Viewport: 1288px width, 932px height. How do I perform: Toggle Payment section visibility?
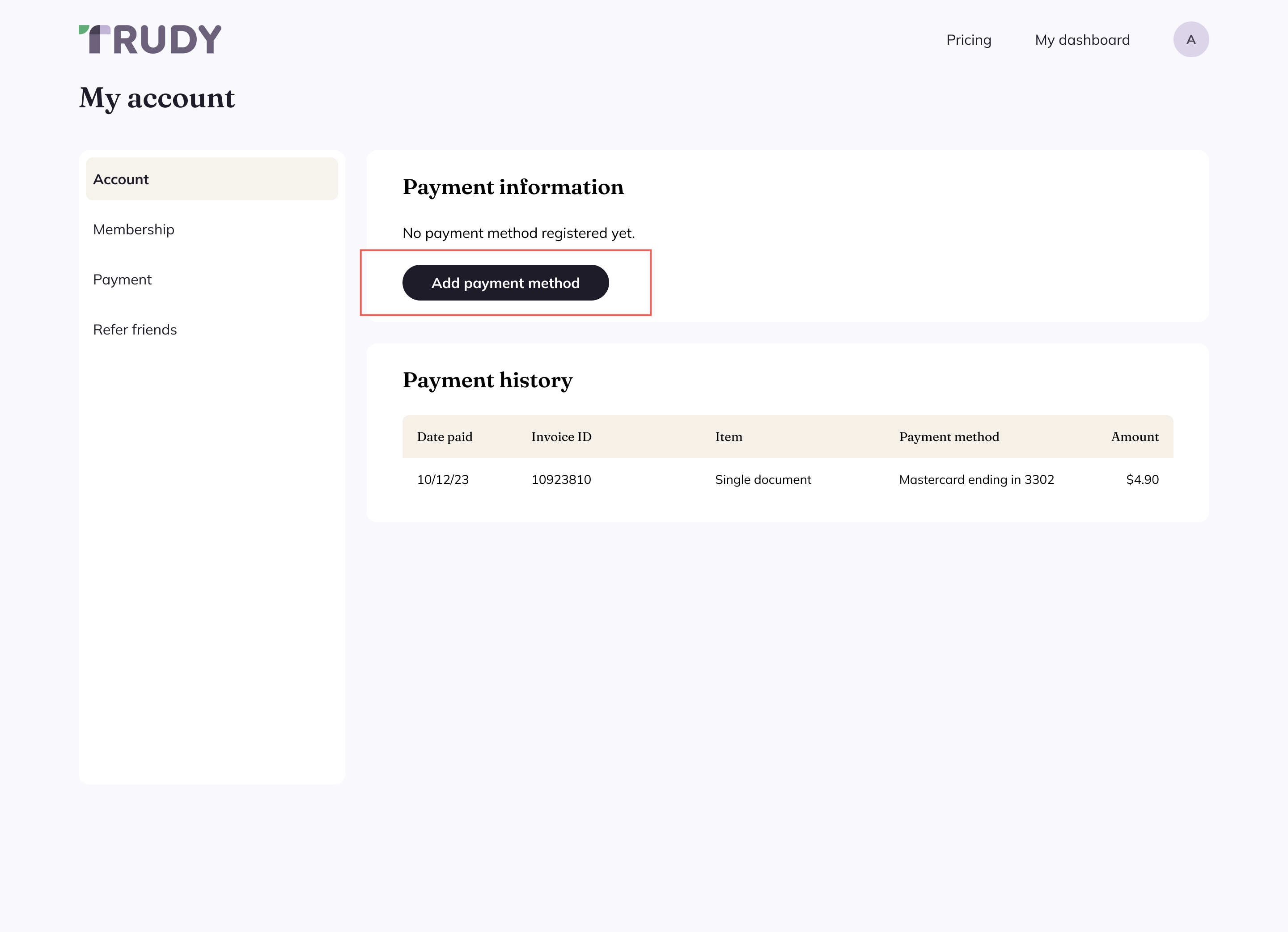[x=122, y=279]
